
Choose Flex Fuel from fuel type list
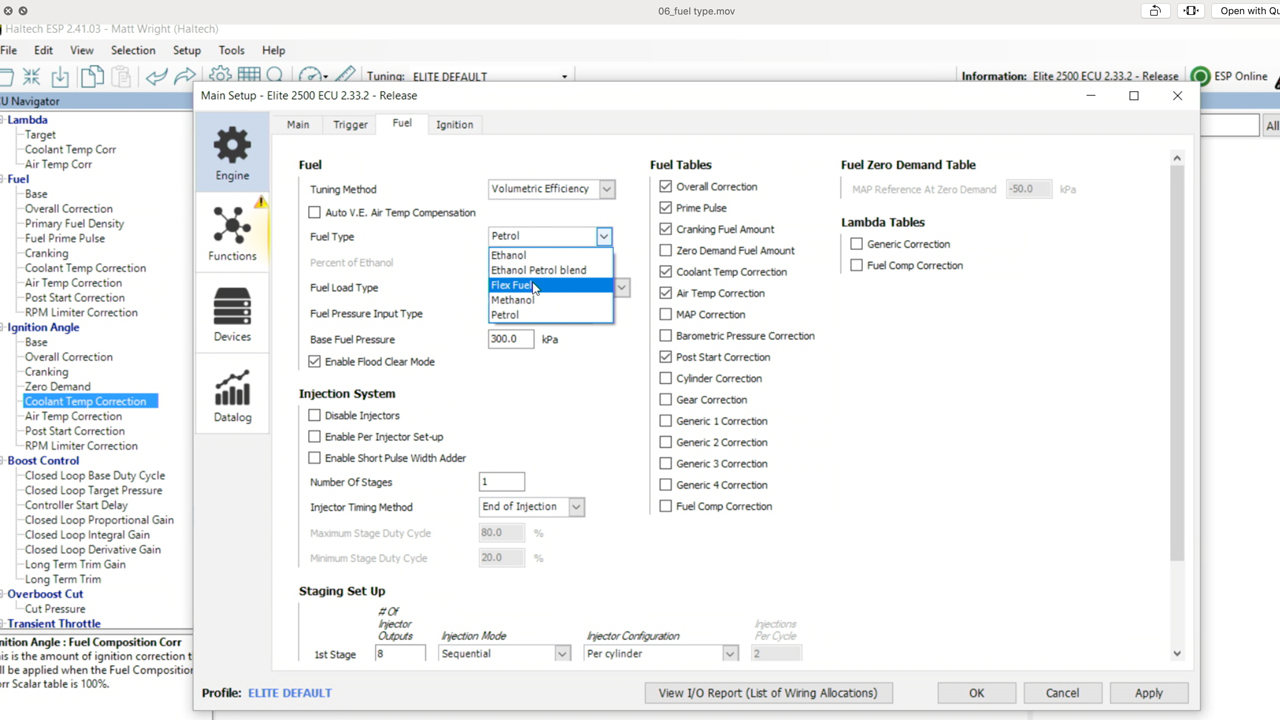point(511,285)
